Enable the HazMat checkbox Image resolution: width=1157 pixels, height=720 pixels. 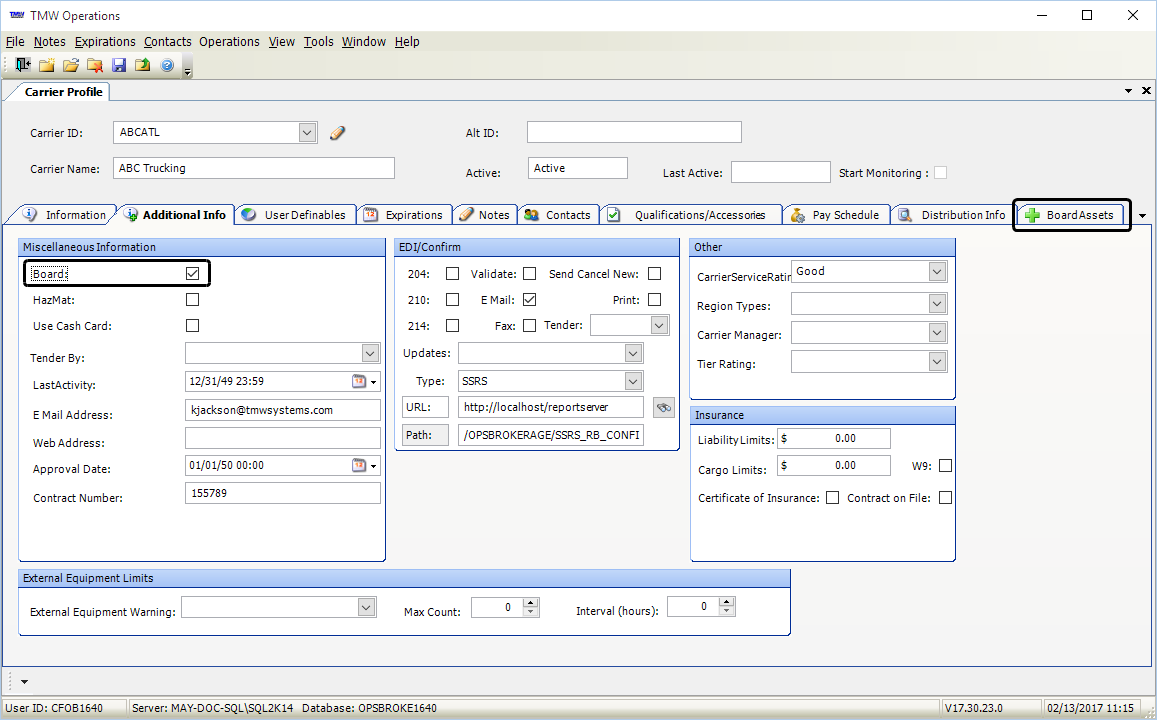(192, 298)
